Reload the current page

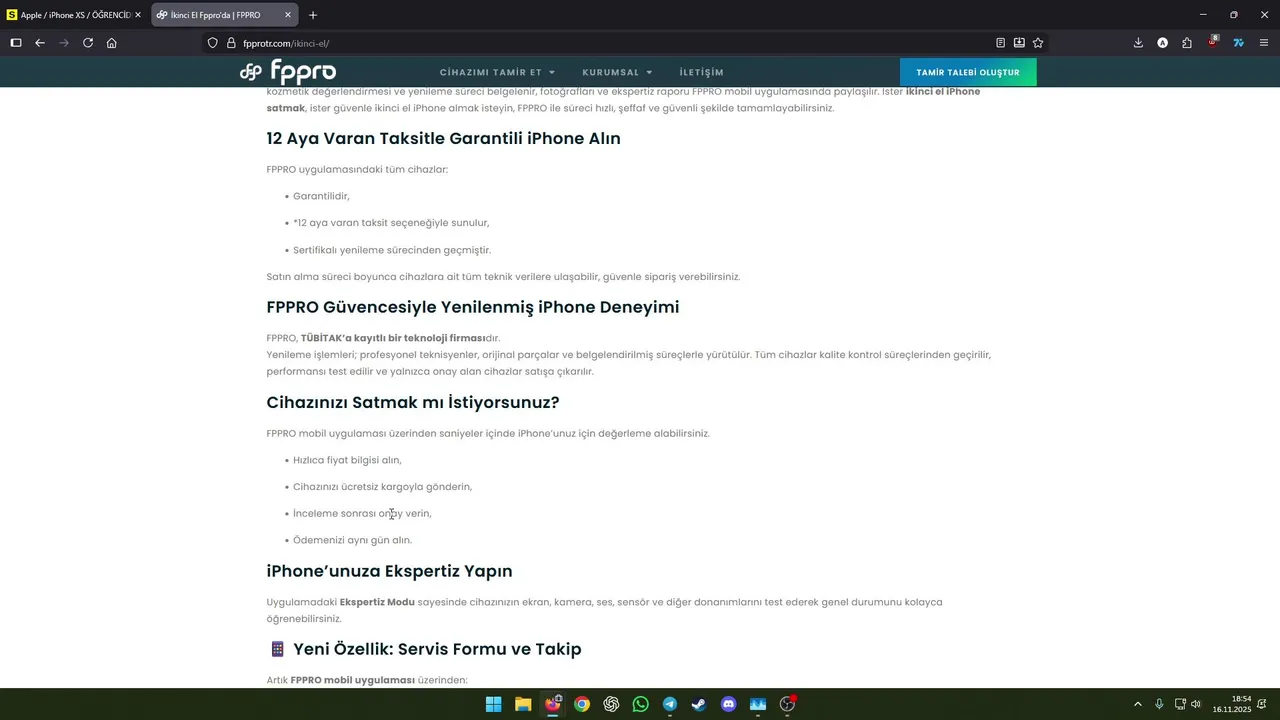point(88,43)
